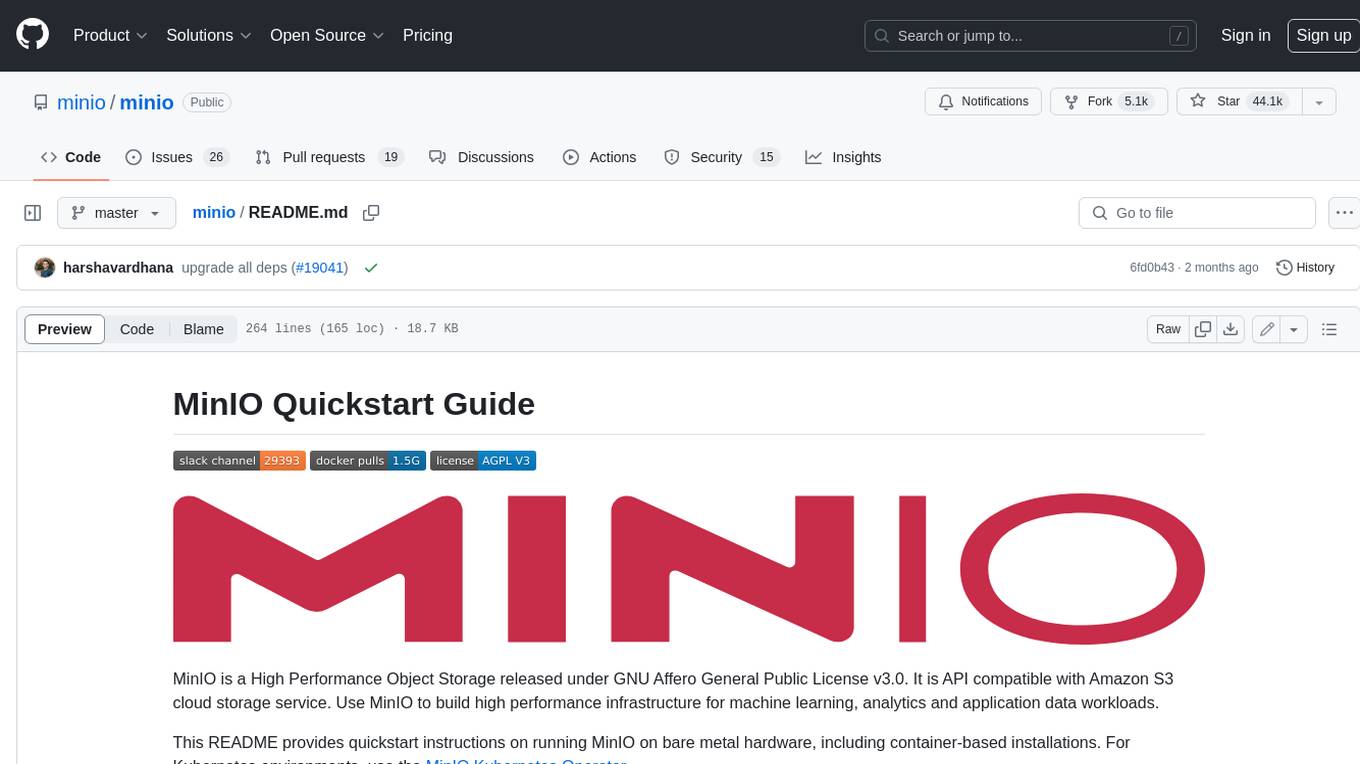Screen dimensions: 1360x764
Task: Click the MinIO Quickstart Guide heading
Action: pyautogui.click(x=354, y=404)
